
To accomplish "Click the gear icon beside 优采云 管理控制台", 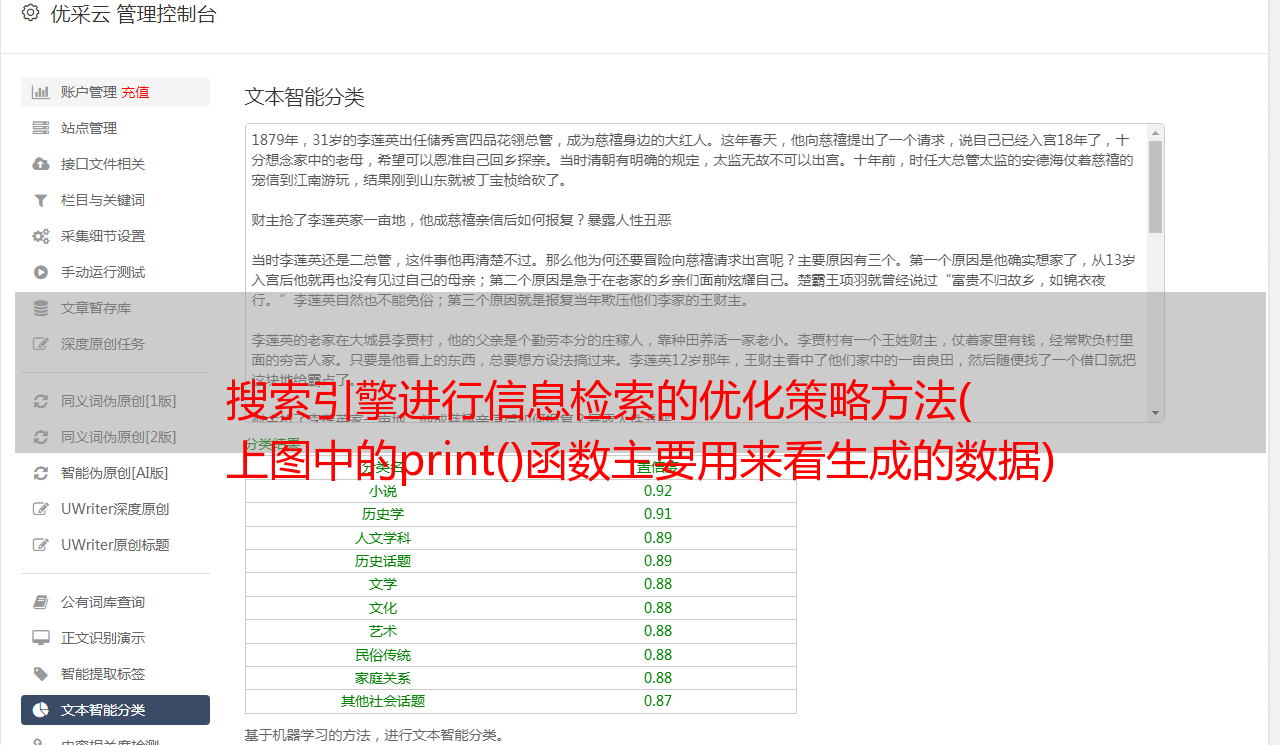I will click(30, 13).
